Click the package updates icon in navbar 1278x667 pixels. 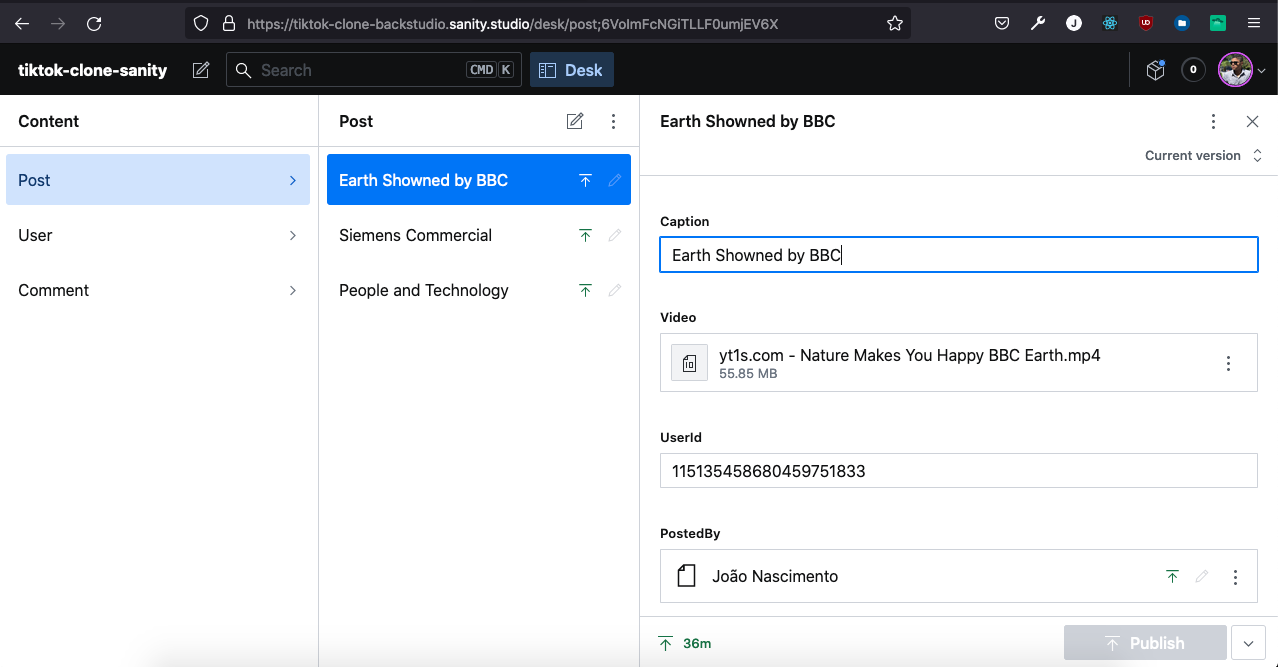point(1155,70)
